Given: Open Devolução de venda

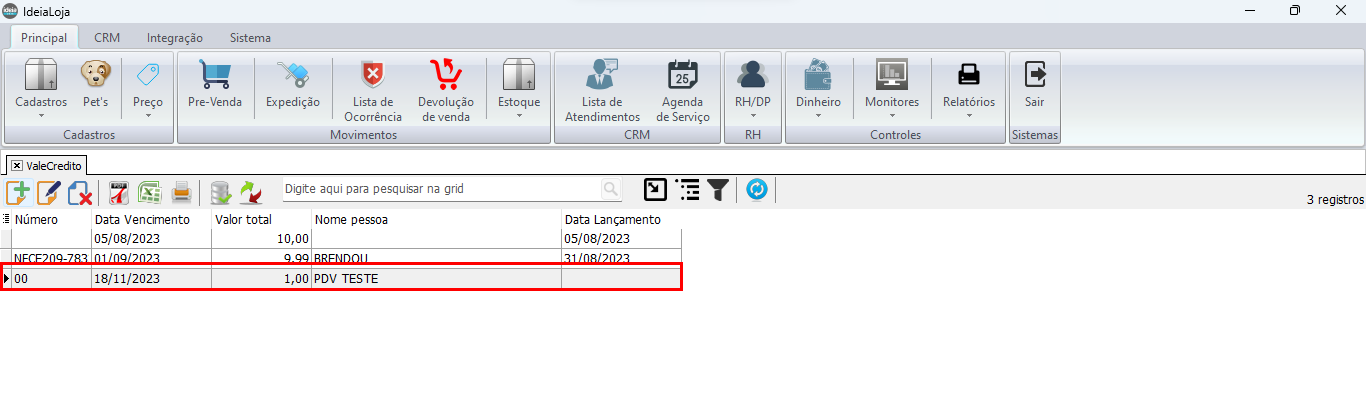Looking at the screenshot, I should [x=445, y=89].
